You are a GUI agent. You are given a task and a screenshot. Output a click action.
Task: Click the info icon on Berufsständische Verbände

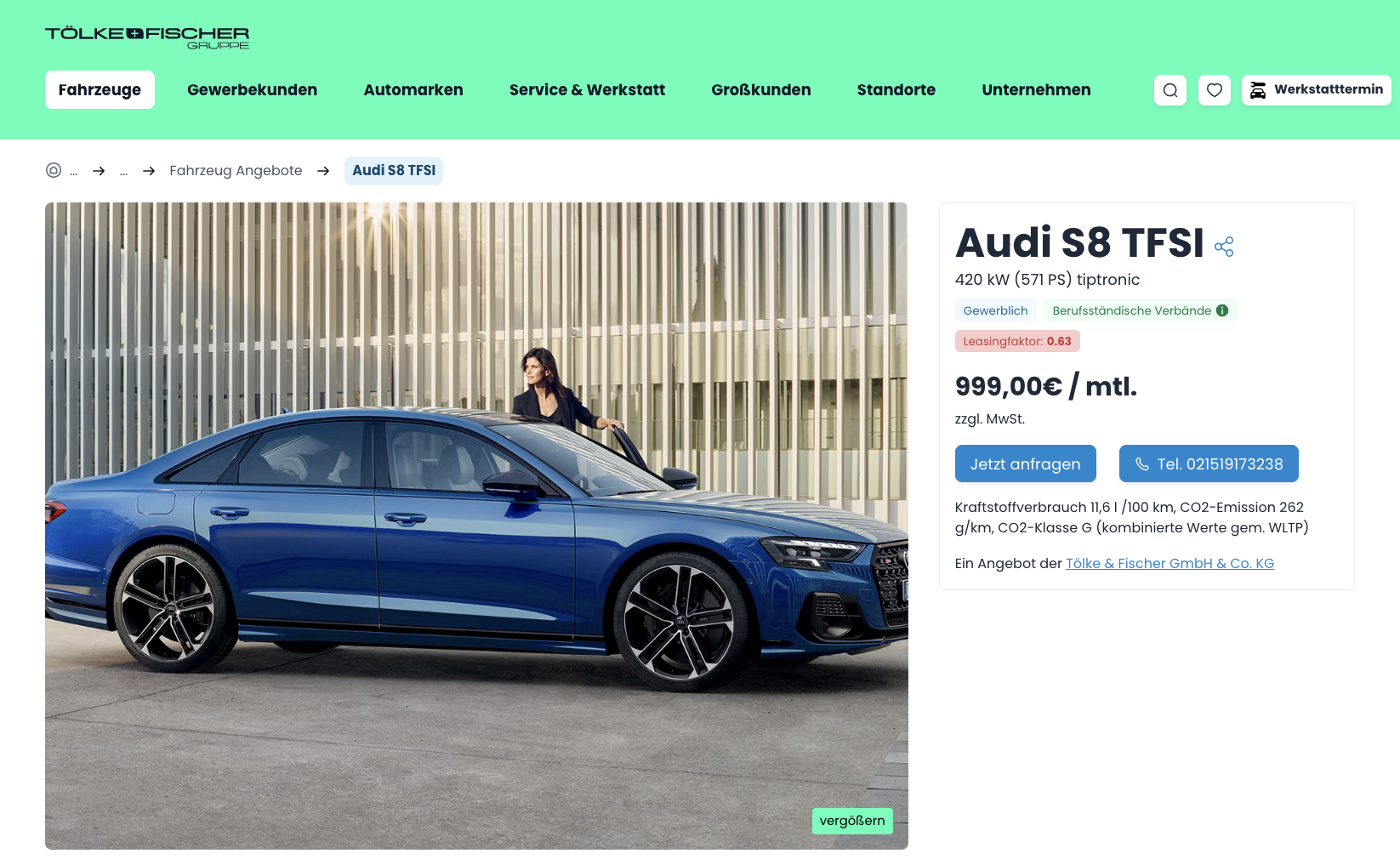tap(1222, 310)
